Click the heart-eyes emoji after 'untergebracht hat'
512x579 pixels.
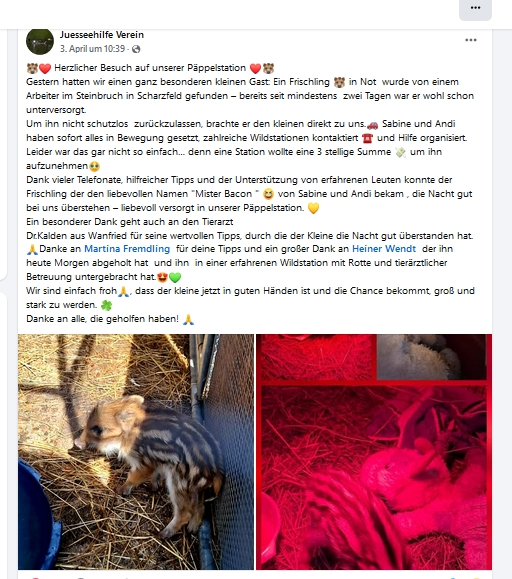pyautogui.click(x=162, y=277)
